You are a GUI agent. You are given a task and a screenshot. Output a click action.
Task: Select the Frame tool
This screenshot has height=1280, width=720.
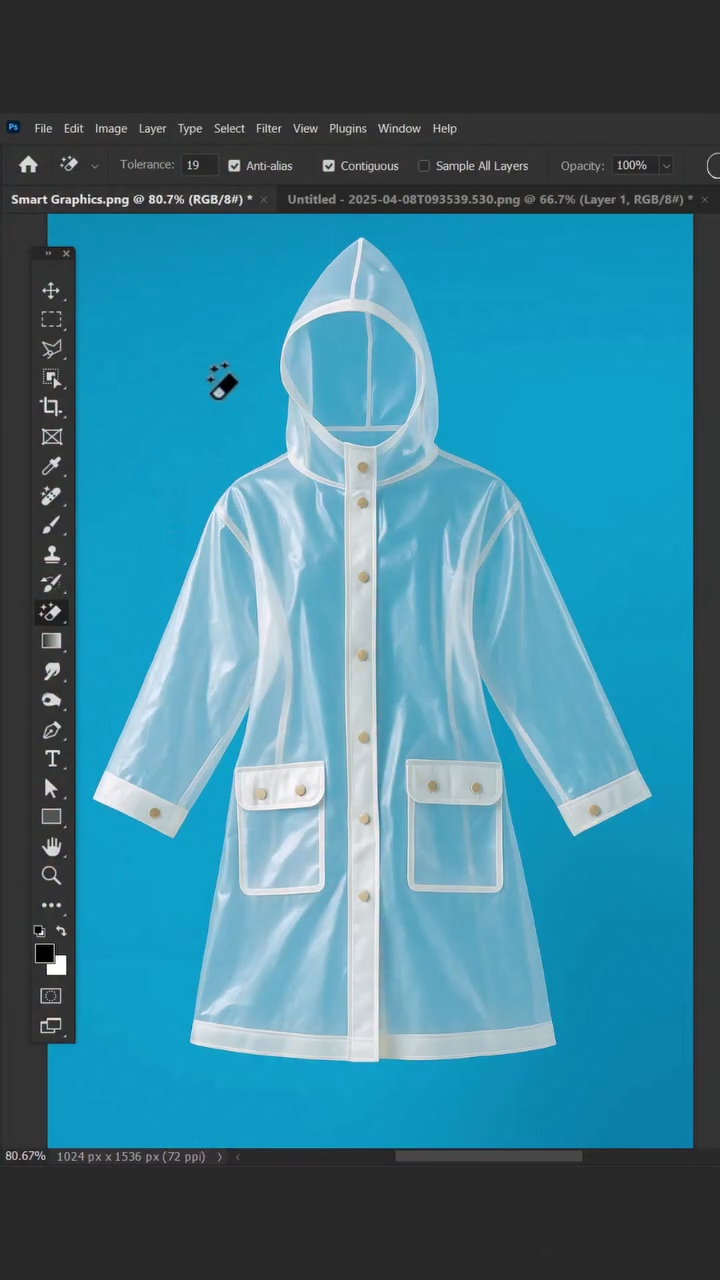(x=51, y=437)
